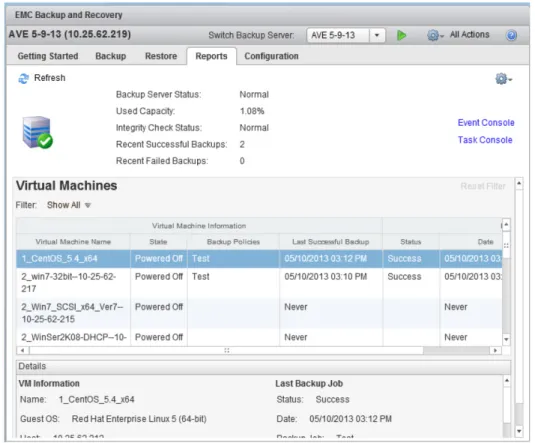Image resolution: width=535 pixels, height=443 pixels.
Task: Open the Reports tab gear menu
Action: point(503,79)
